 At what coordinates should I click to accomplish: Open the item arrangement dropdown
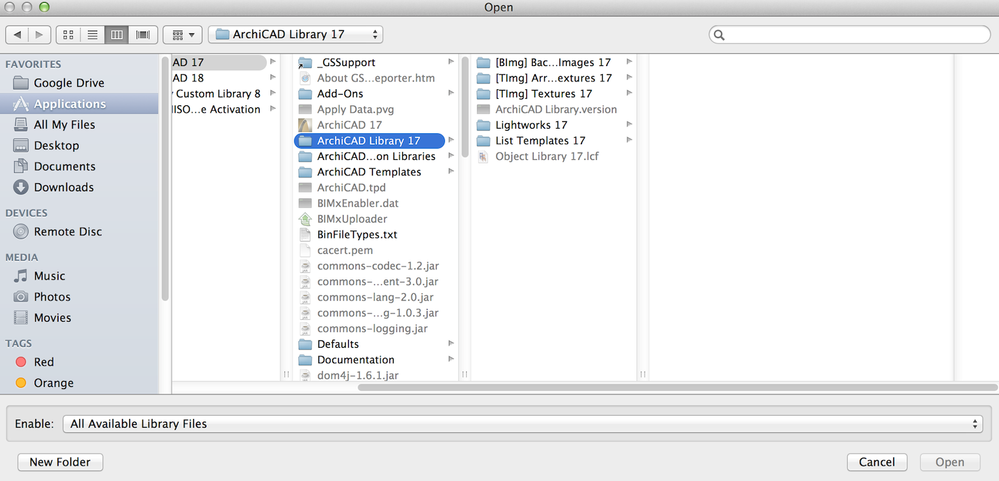tap(183, 34)
